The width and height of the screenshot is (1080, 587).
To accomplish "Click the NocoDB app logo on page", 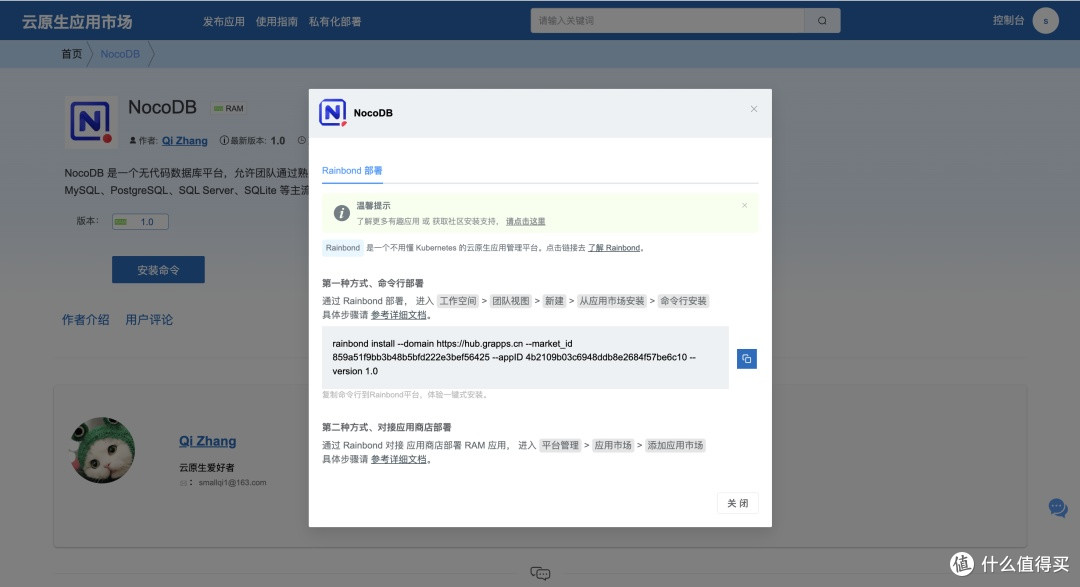I will [90, 122].
